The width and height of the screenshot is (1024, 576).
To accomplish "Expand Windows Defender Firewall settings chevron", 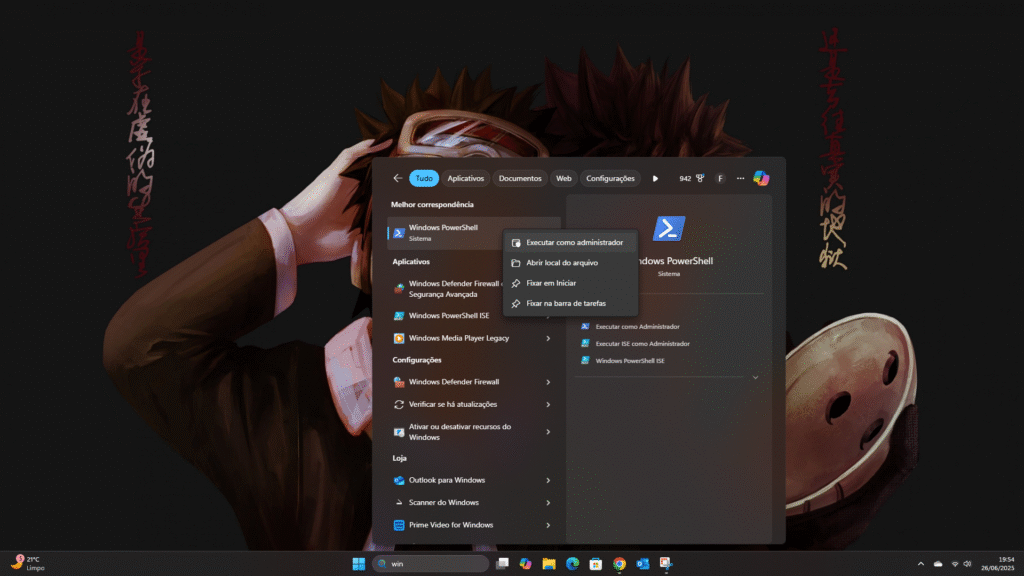I will click(548, 382).
